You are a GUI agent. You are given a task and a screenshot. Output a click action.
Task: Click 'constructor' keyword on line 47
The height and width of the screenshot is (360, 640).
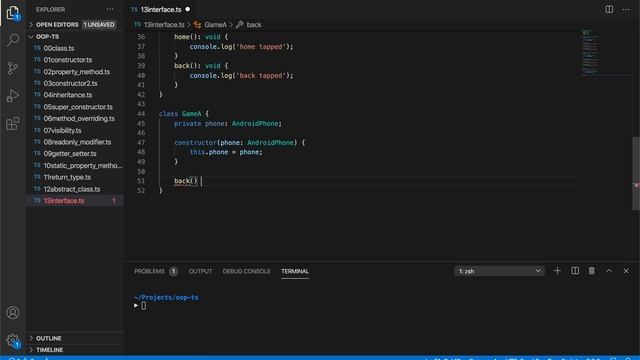(x=196, y=142)
